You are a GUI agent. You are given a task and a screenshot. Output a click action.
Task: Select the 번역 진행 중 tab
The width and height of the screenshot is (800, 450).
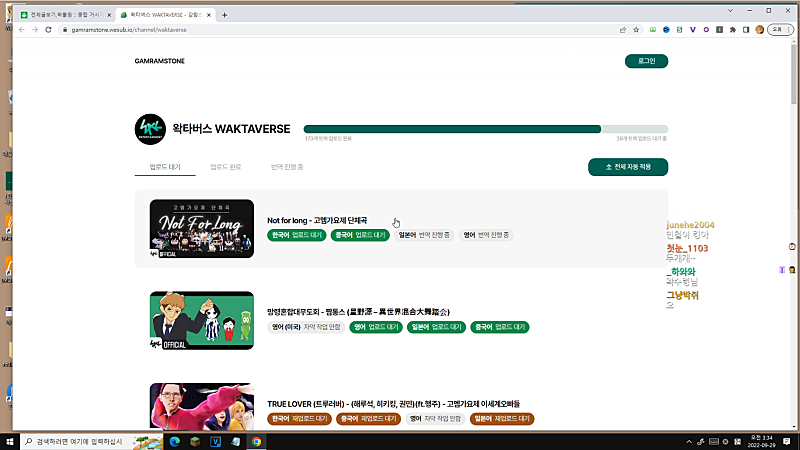287,167
